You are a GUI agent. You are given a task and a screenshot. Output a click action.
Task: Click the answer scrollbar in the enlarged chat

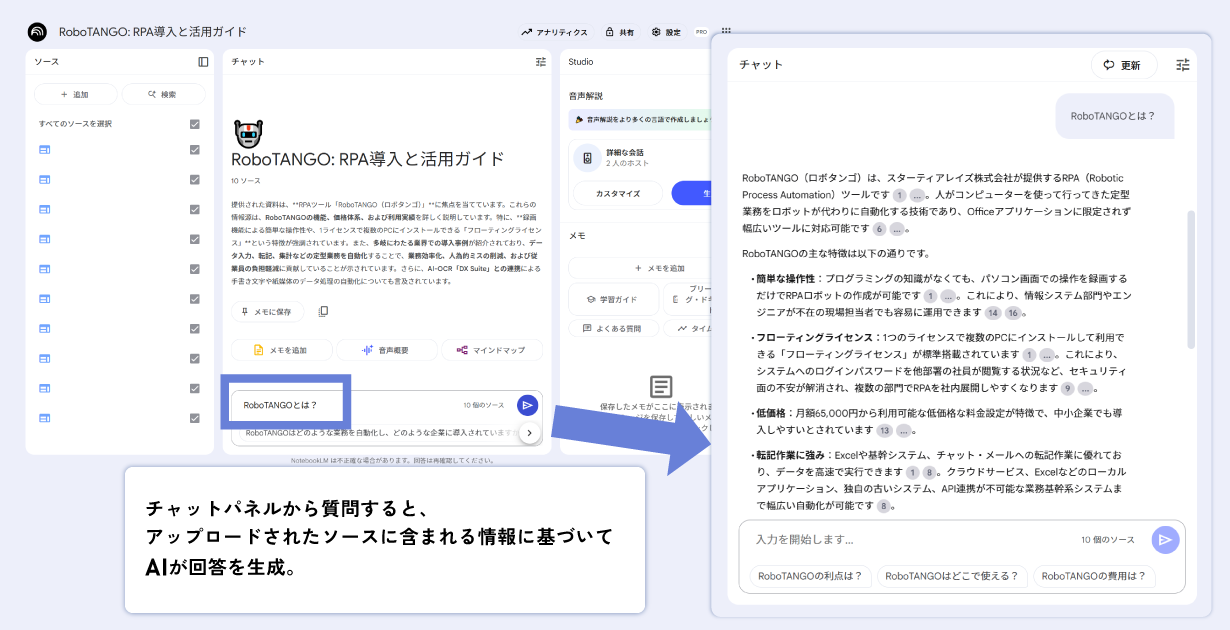click(x=1190, y=280)
